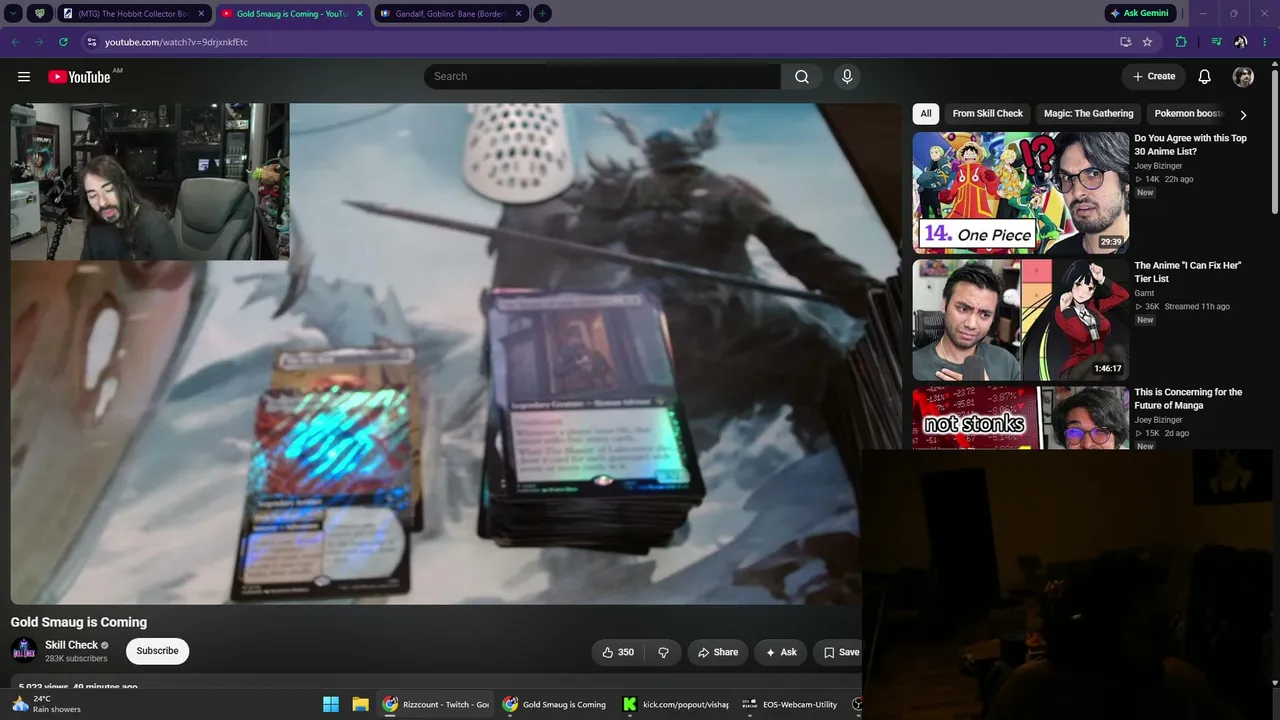Open the browser extensions puzzle icon
The image size is (1280, 720).
[1181, 42]
